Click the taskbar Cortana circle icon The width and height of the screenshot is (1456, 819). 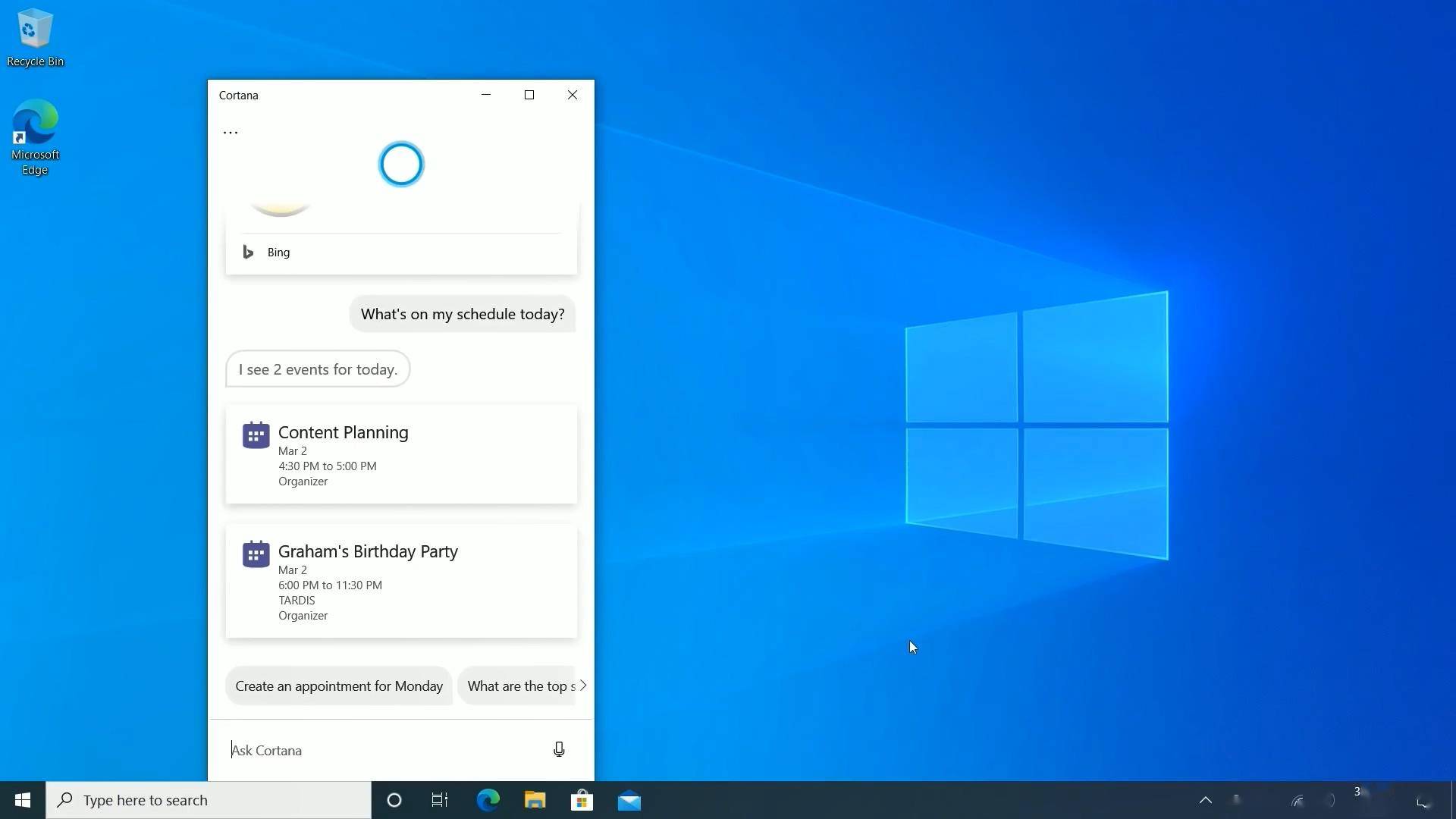click(394, 800)
